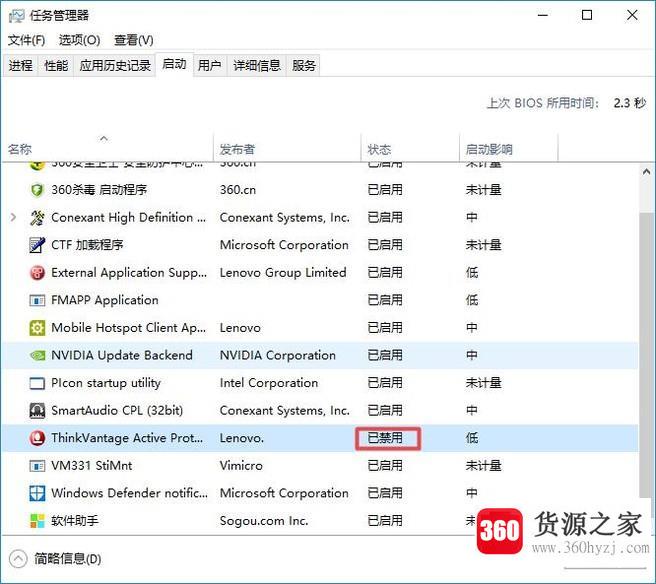Switch to the 服务 tab
The height and width of the screenshot is (584, 656).
coord(304,66)
